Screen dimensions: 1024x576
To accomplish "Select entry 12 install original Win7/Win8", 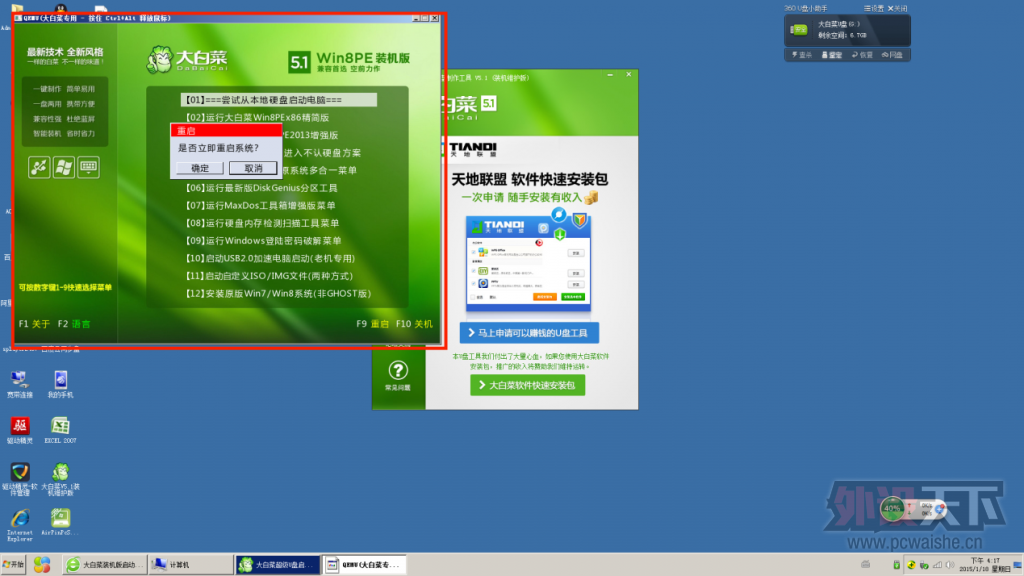I will click(278, 294).
